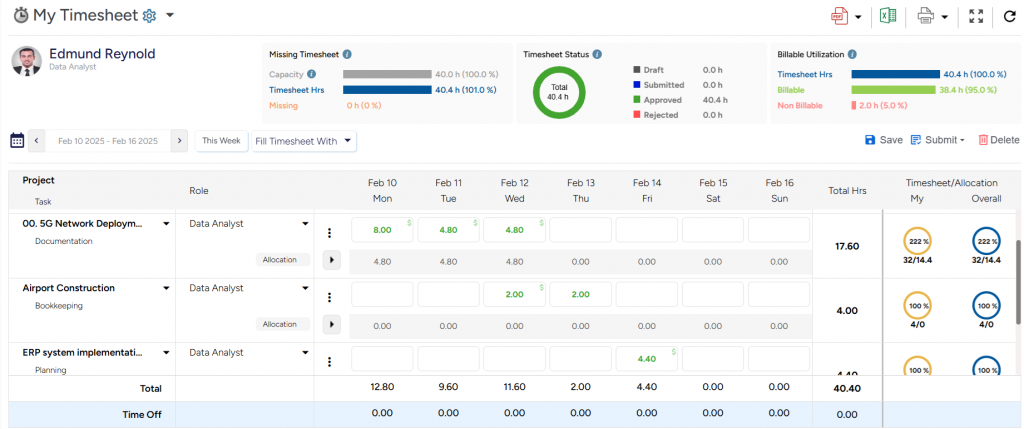Screen dimensions: 1024x429
Task: Open the calendar date picker
Action: tap(17, 141)
